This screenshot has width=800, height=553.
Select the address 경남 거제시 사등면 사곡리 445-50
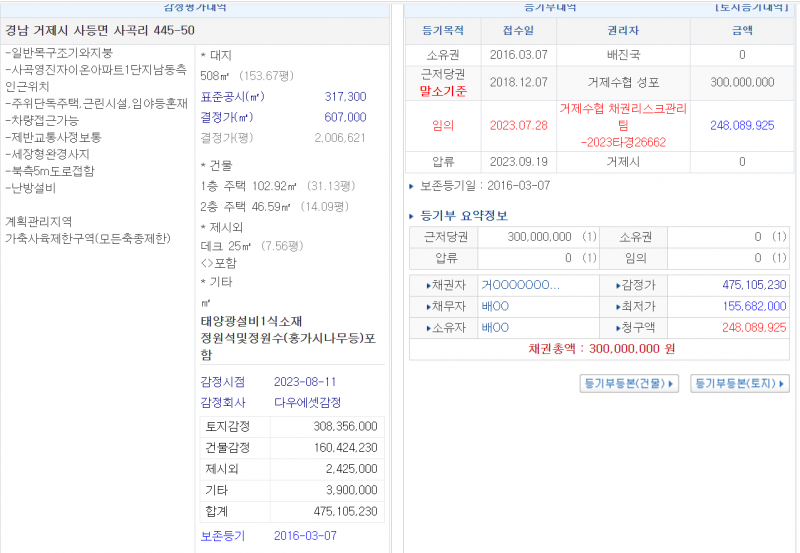pyautogui.click(x=100, y=31)
